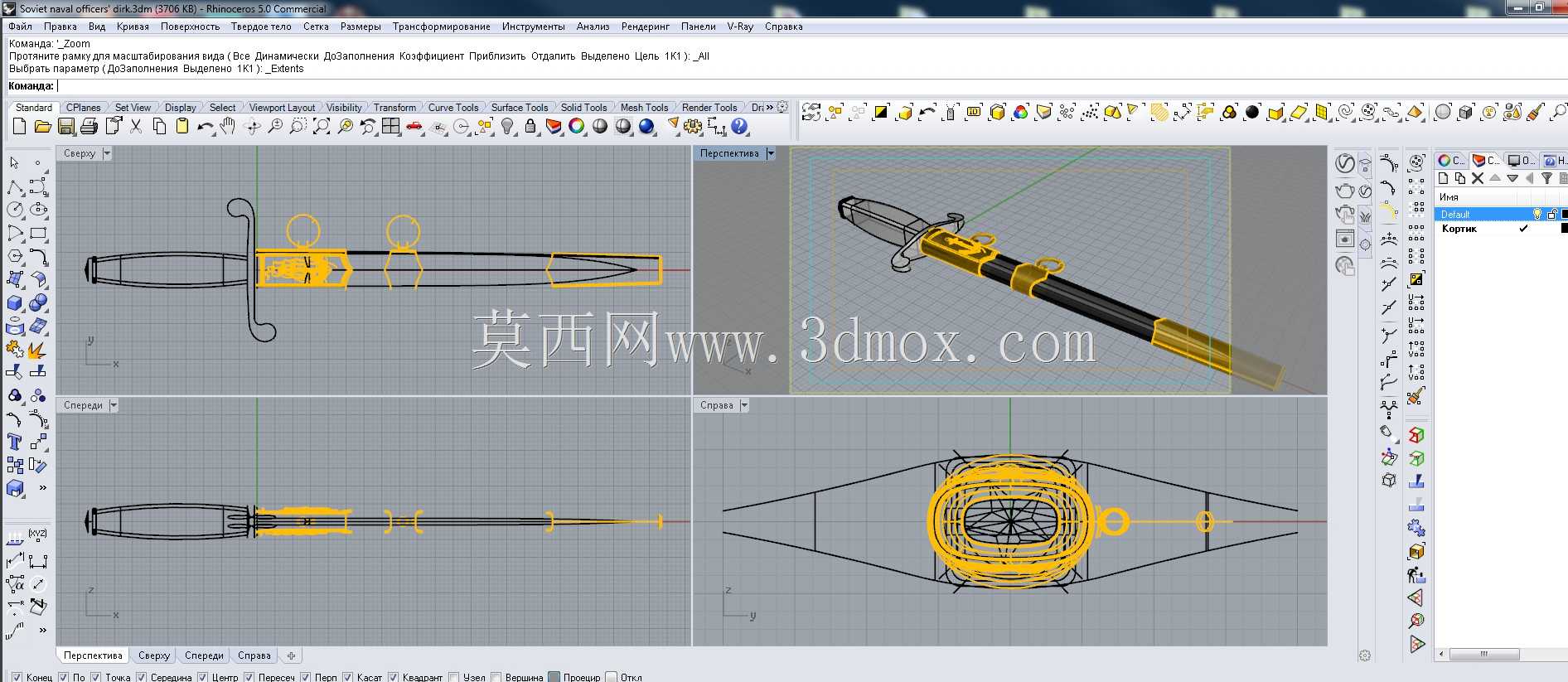Open the Поверхность menu
This screenshot has height=682, width=1568.
190,27
